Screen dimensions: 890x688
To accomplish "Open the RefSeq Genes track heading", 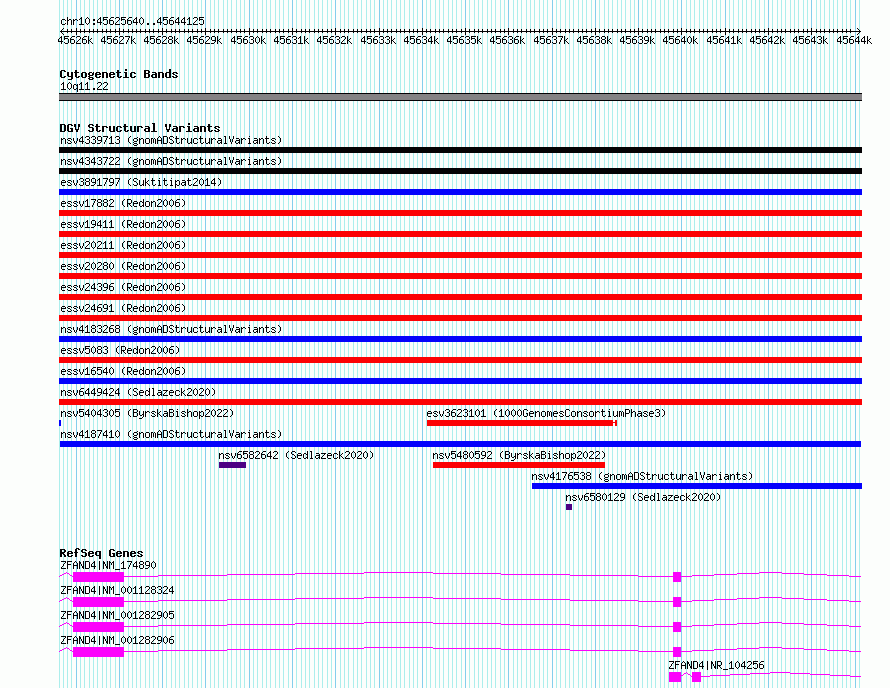I will pos(101,553).
